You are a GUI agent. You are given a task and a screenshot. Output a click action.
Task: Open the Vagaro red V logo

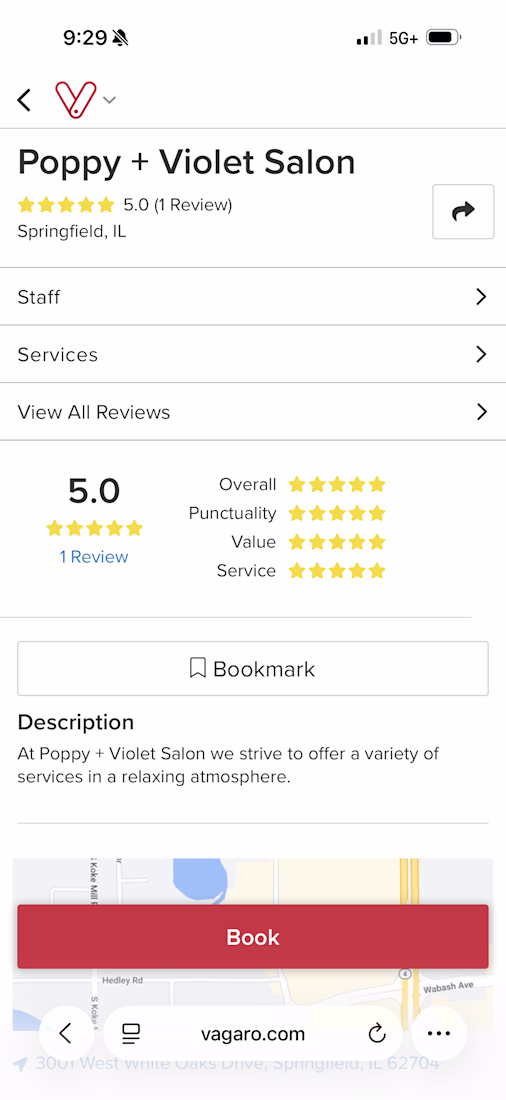(x=75, y=100)
